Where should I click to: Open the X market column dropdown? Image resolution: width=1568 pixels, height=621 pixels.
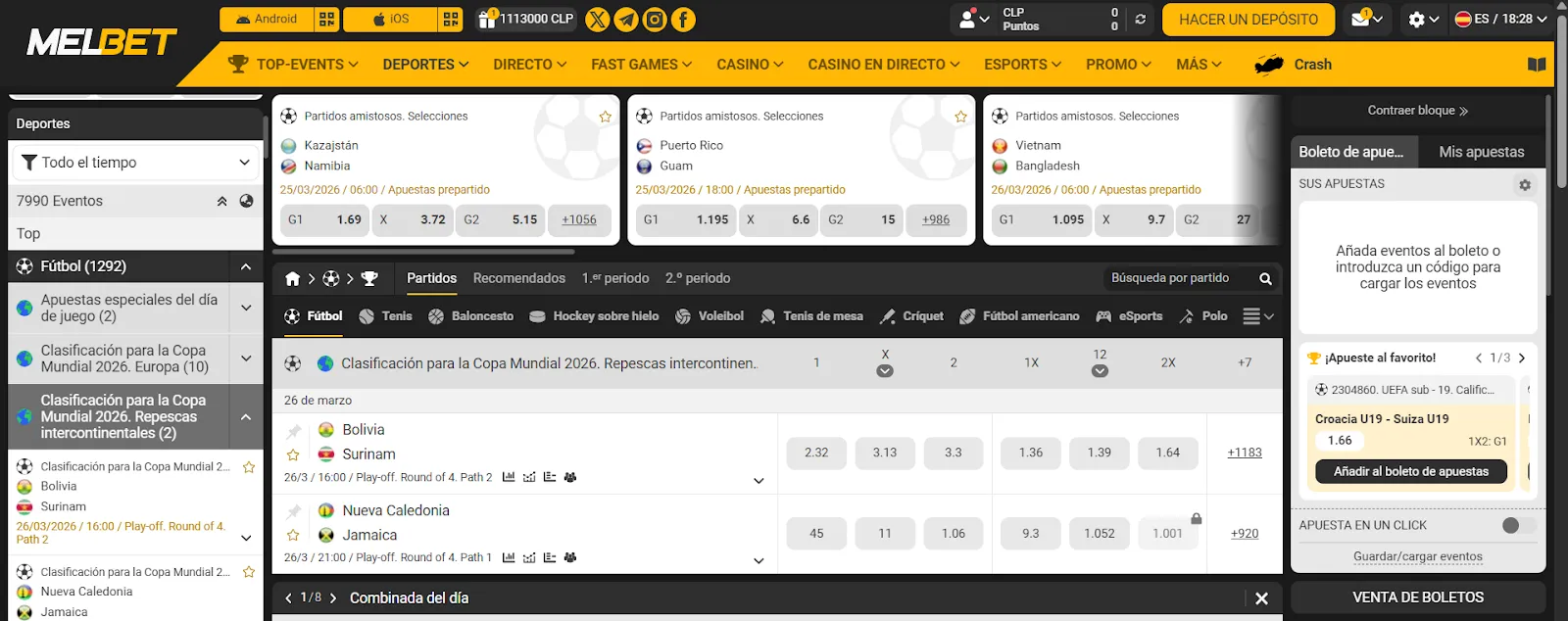click(885, 371)
